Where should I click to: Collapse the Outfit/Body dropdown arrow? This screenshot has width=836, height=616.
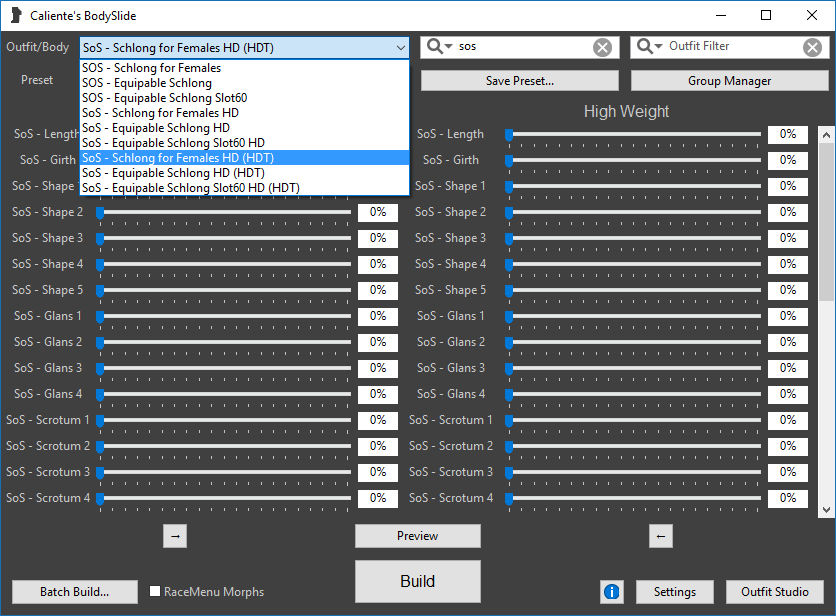coord(400,47)
